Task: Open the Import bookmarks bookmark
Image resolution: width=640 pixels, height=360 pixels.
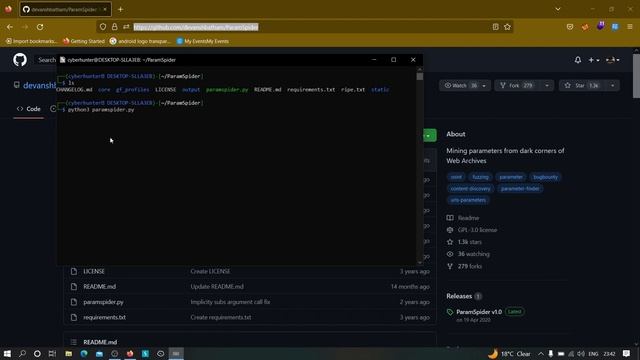Action: click(31, 41)
